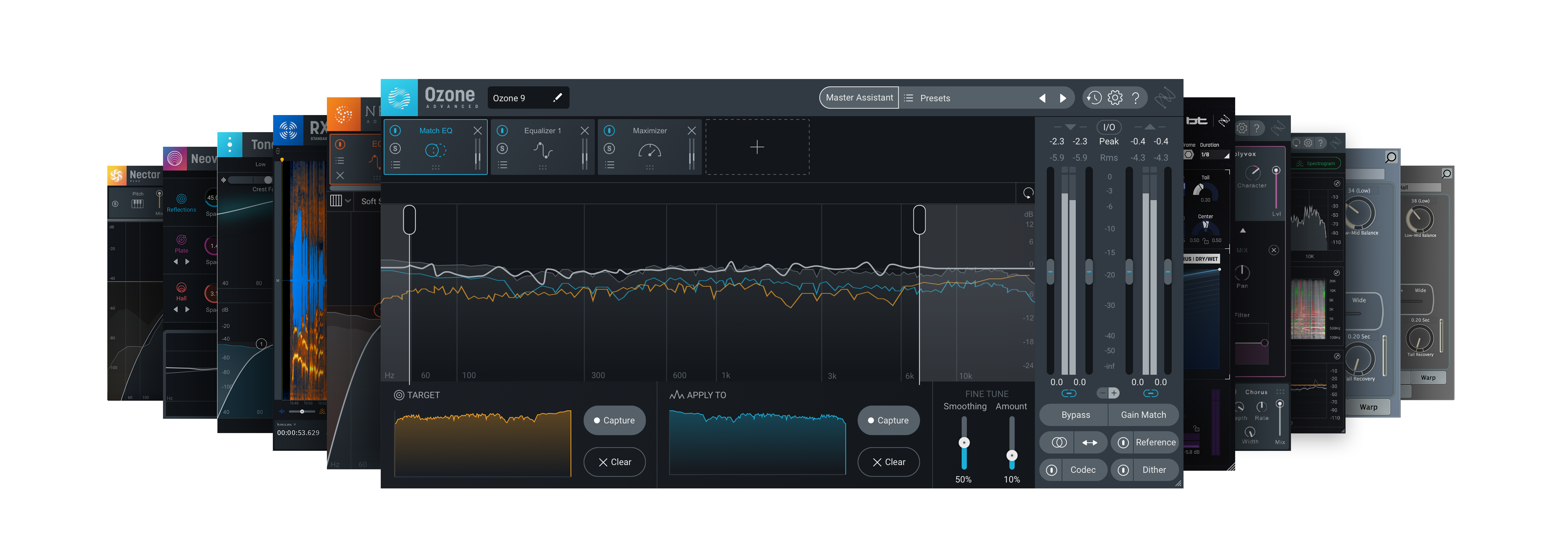Image resolution: width=1568 pixels, height=550 pixels.
Task: Select the Maximizer gauge module icon
Action: coord(649,150)
